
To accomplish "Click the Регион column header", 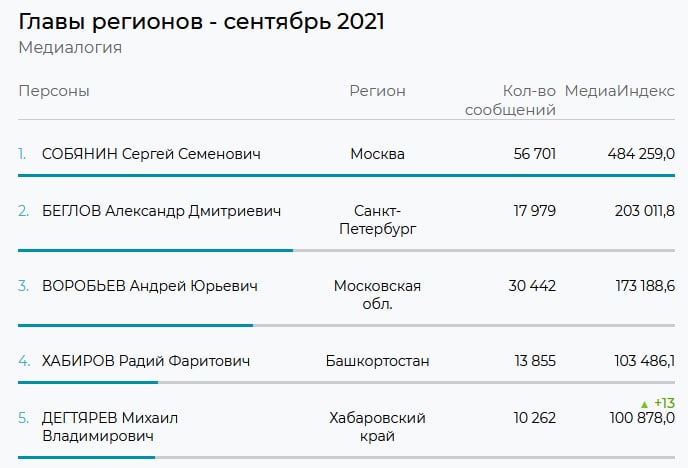I will [x=377, y=91].
